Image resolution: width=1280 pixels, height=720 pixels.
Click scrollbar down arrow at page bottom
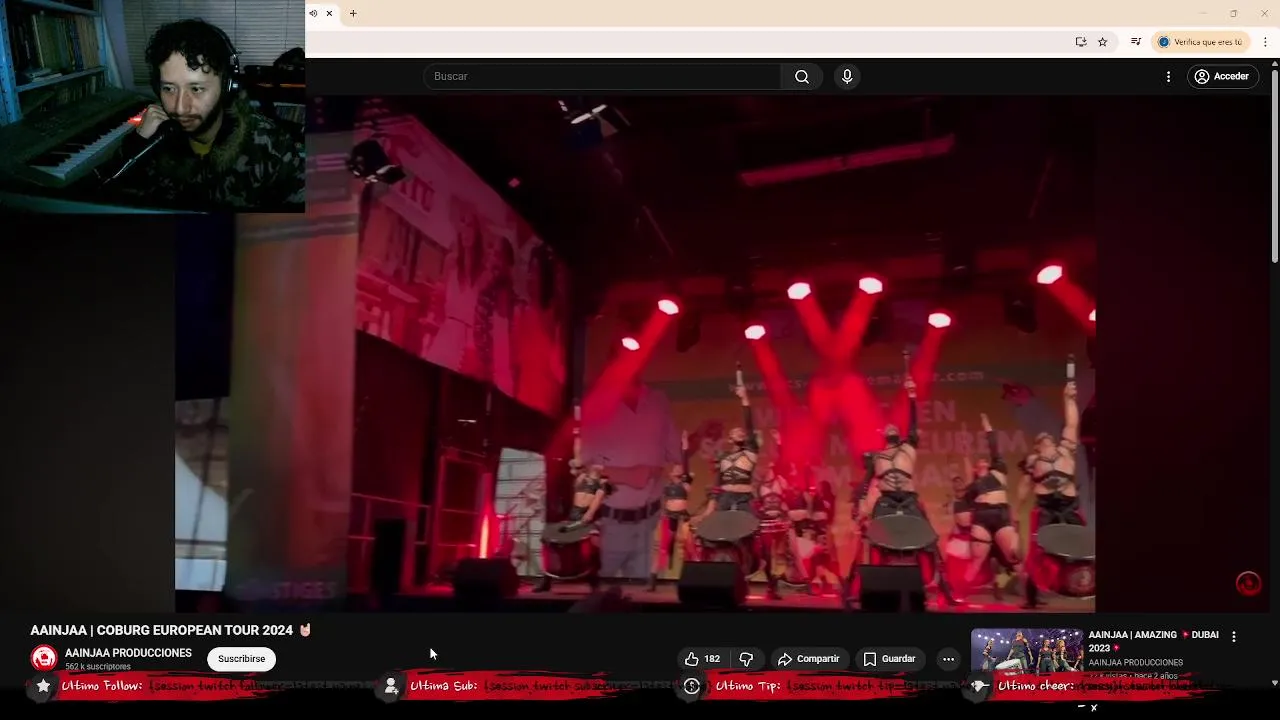pyautogui.click(x=1274, y=684)
